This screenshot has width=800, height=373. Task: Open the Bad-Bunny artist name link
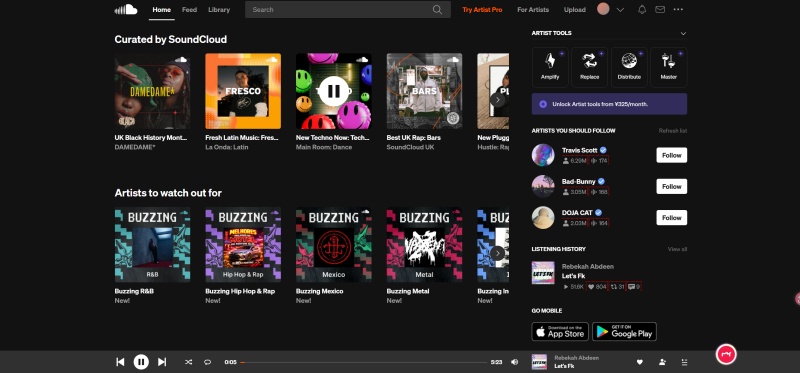(x=579, y=181)
